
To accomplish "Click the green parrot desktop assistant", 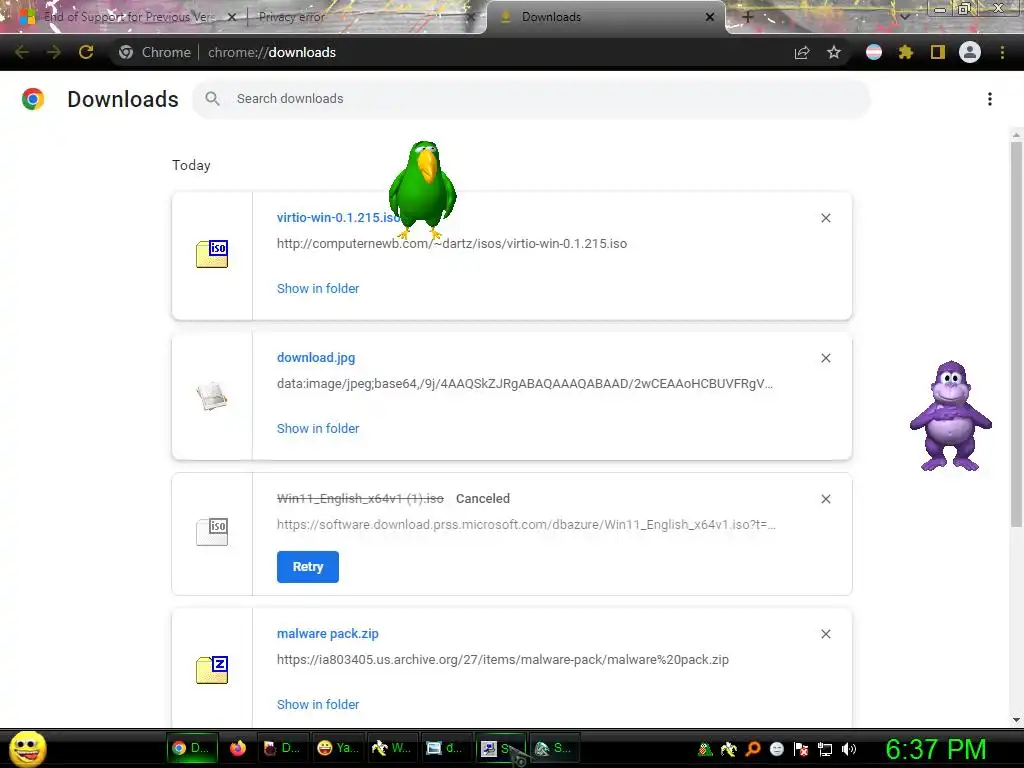I will point(423,189).
